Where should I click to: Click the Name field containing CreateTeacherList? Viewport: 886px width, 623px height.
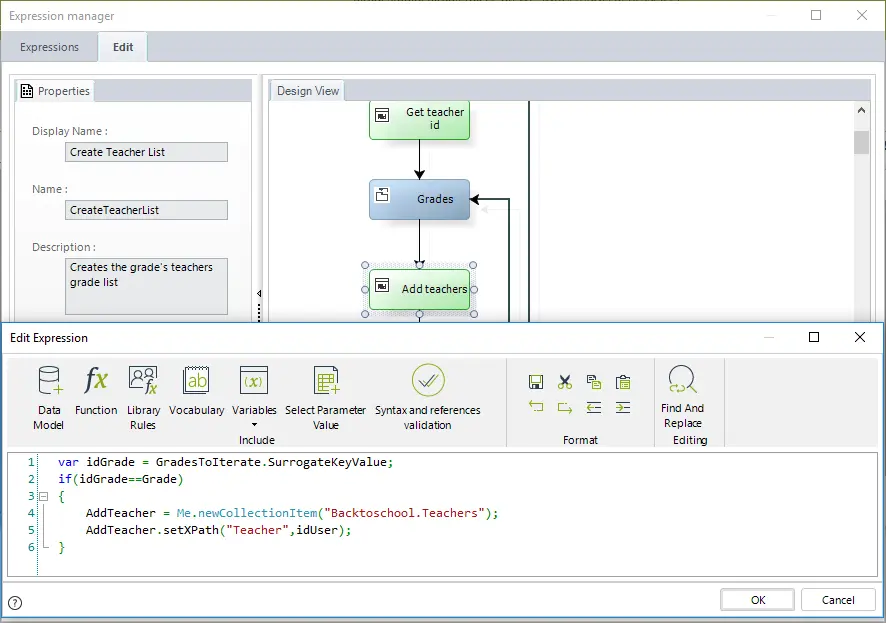[x=146, y=210]
